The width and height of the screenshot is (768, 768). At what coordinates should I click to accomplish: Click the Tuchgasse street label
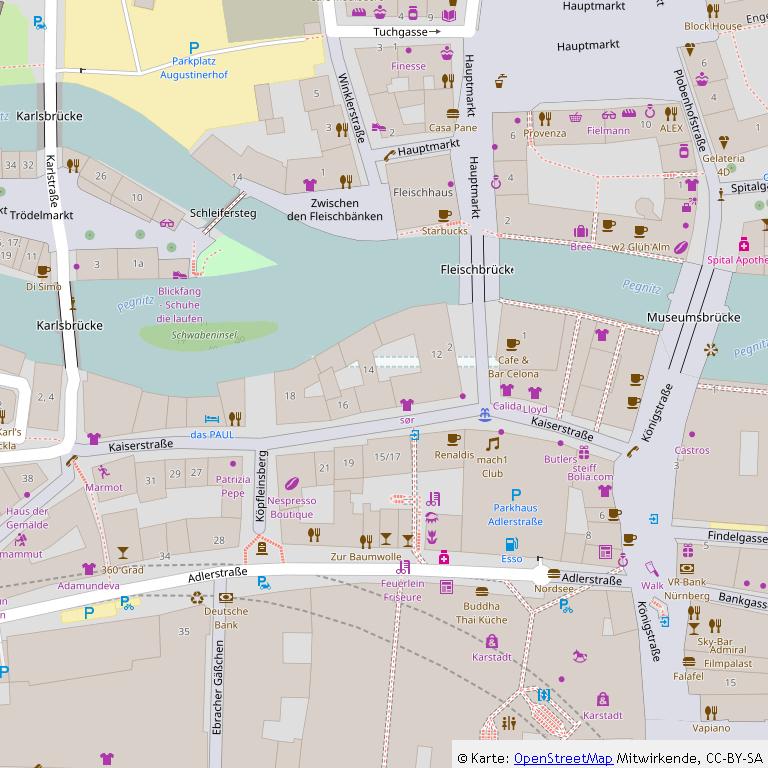click(x=400, y=32)
